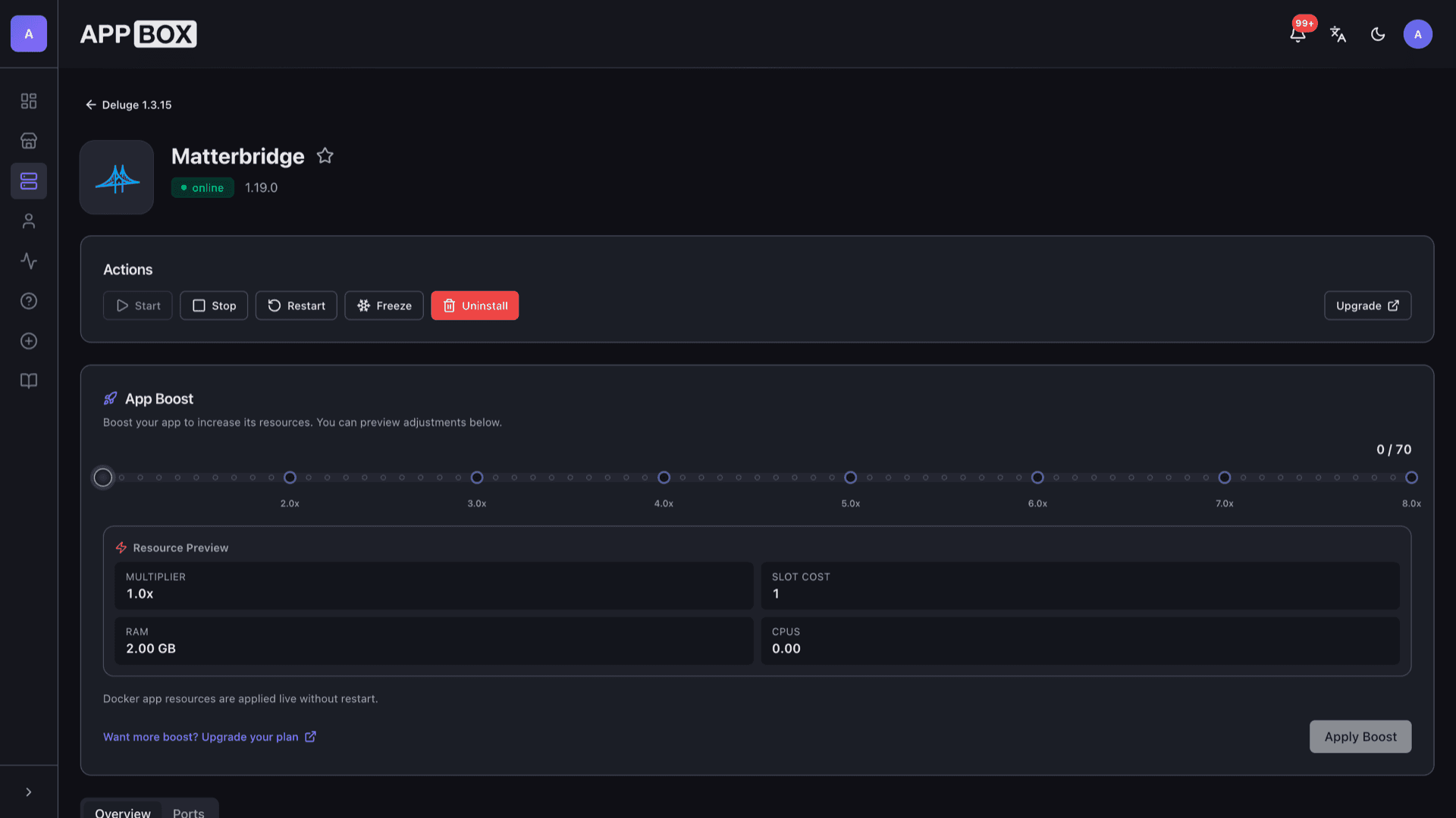This screenshot has width=1456, height=818.
Task: Go back to Deluge 1.3.15
Action: click(x=128, y=105)
